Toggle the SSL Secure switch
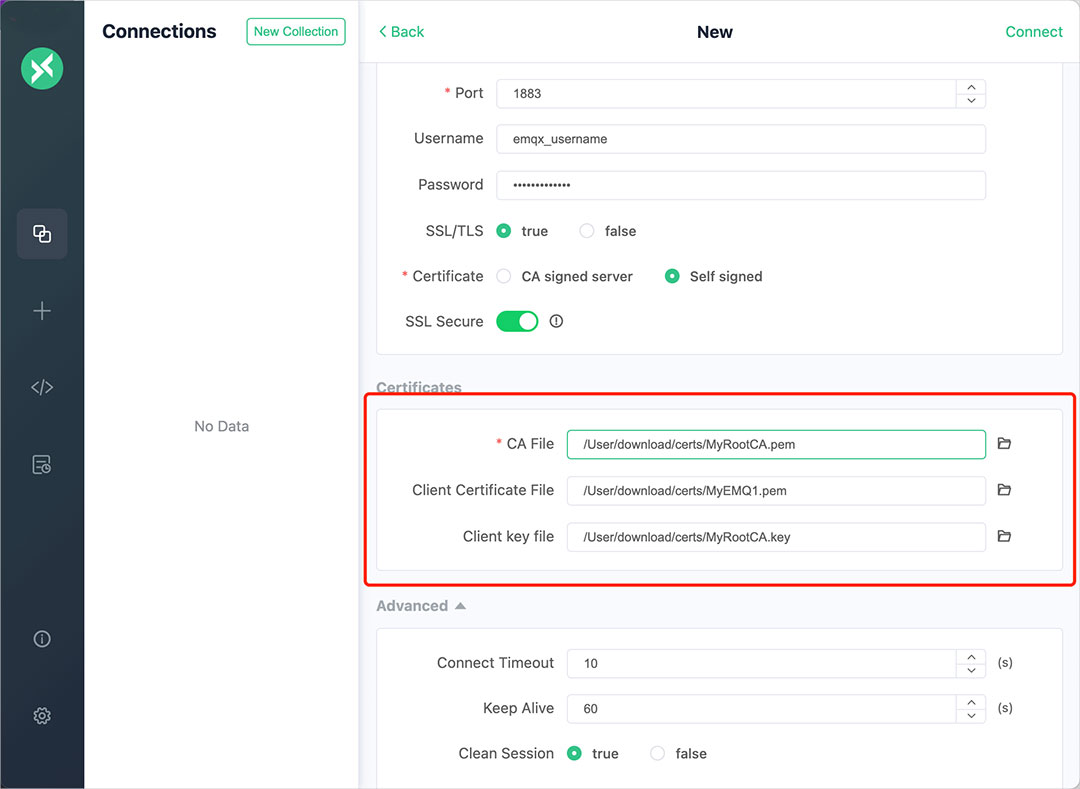Image resolution: width=1080 pixels, height=789 pixels. pos(517,322)
